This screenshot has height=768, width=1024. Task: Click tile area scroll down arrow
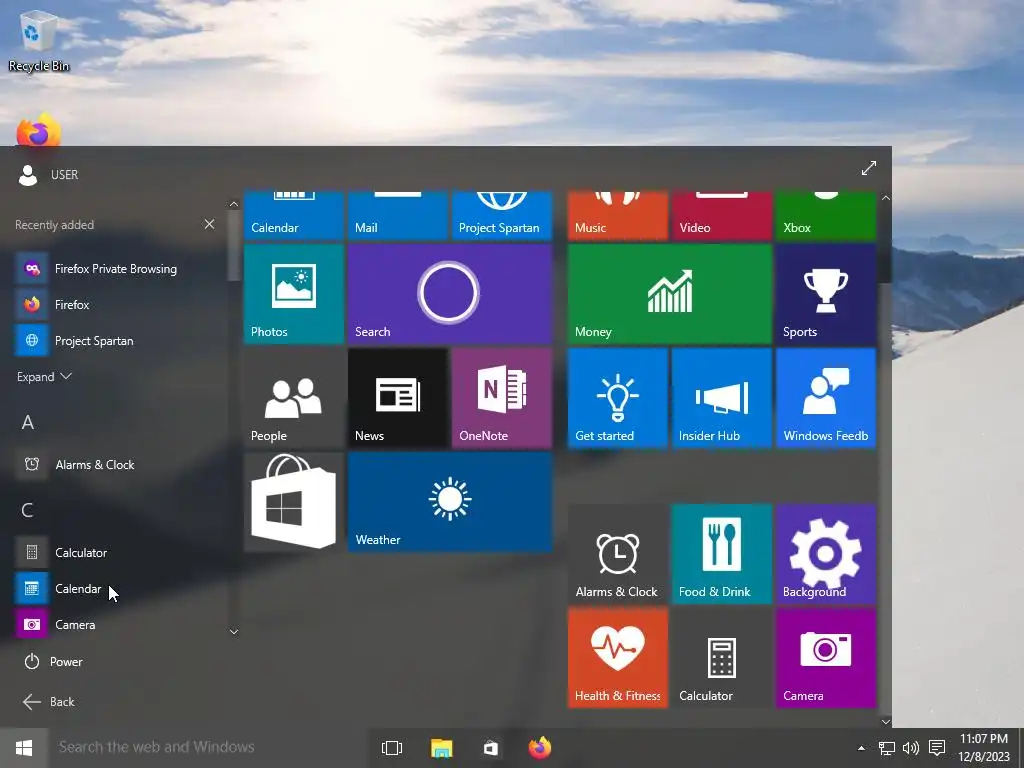pyautogui.click(x=886, y=722)
